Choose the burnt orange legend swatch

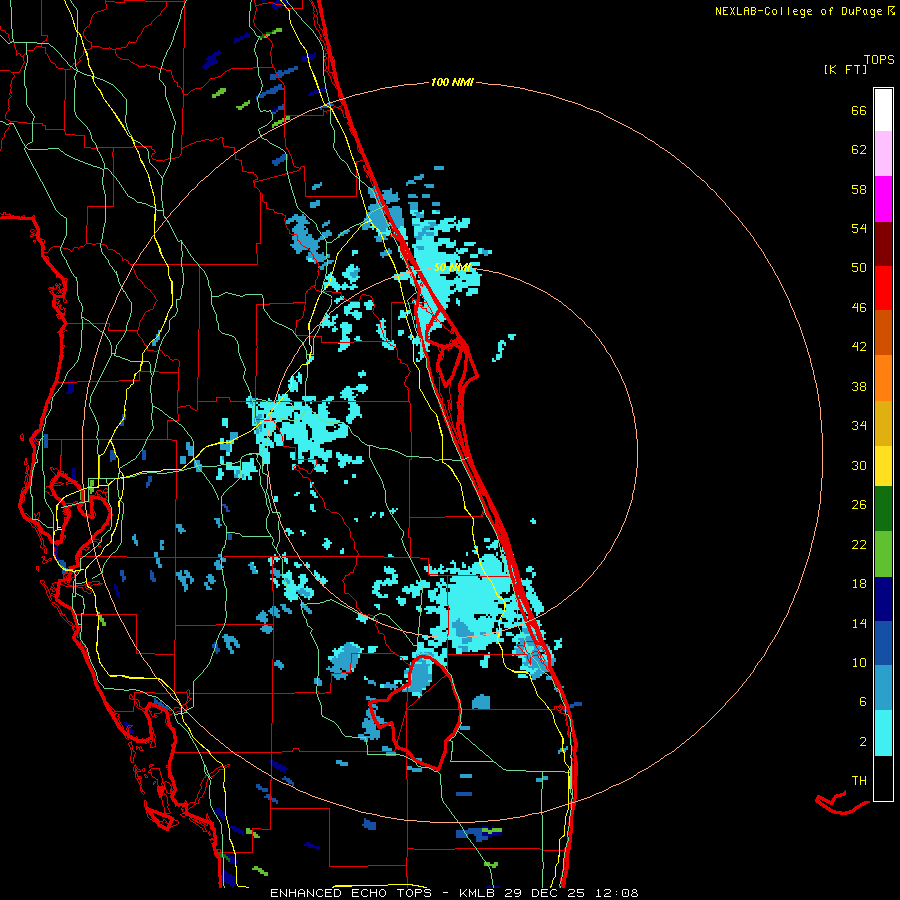point(883,333)
